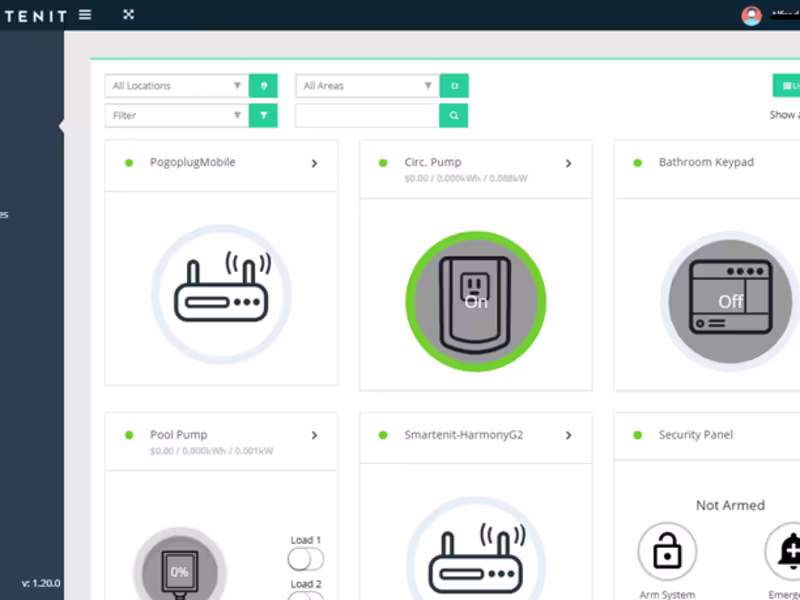Viewport: 800px width, 600px height.
Task: Click the Bathroom Keypad device name
Action: [706, 162]
